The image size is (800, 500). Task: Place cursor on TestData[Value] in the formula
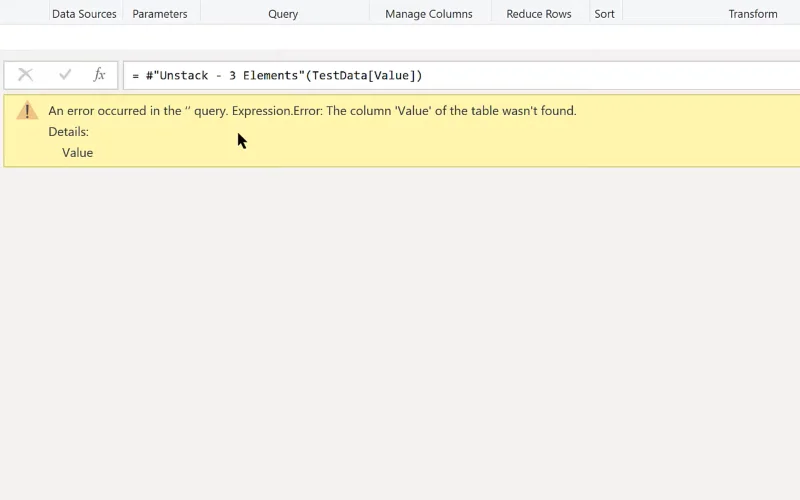pyautogui.click(x=364, y=76)
